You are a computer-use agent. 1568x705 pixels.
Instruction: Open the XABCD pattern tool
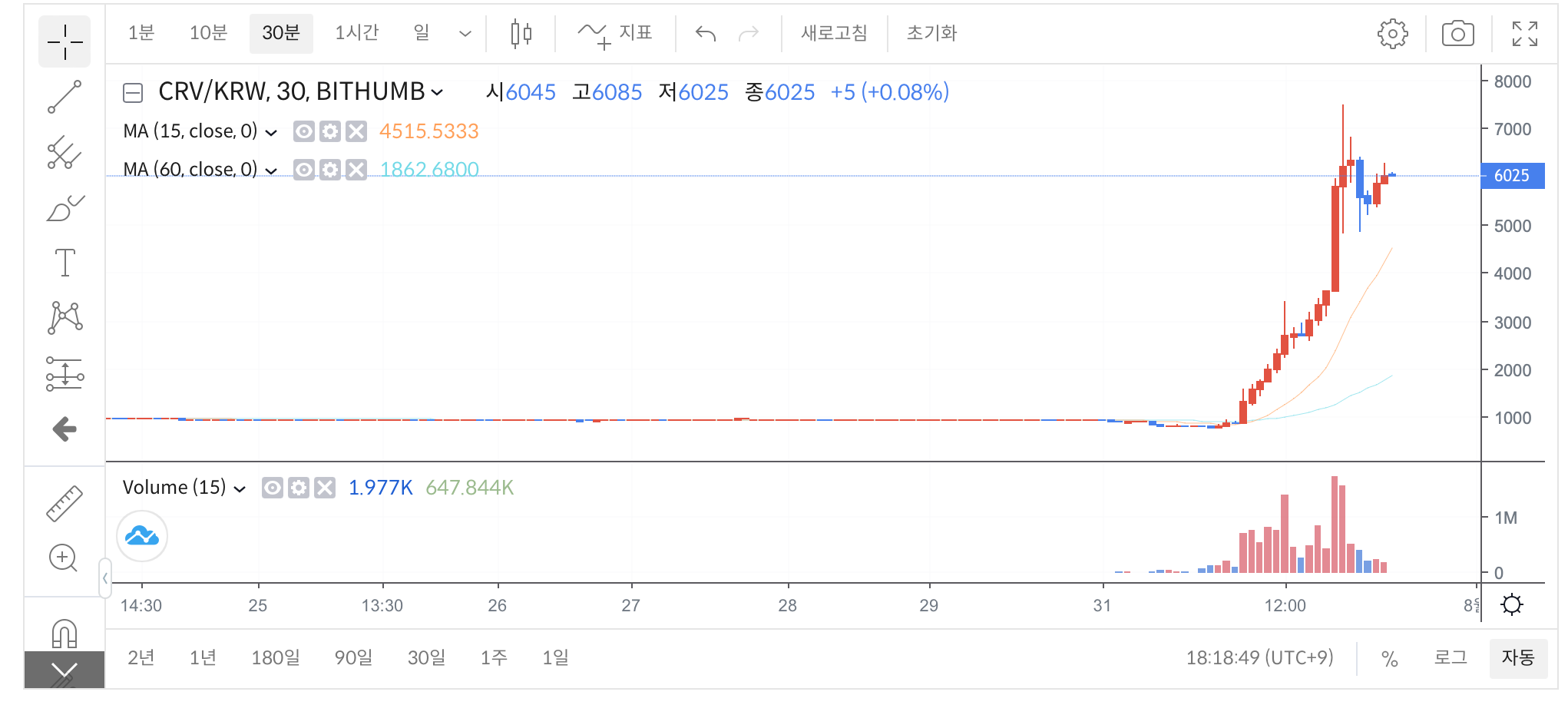point(65,317)
